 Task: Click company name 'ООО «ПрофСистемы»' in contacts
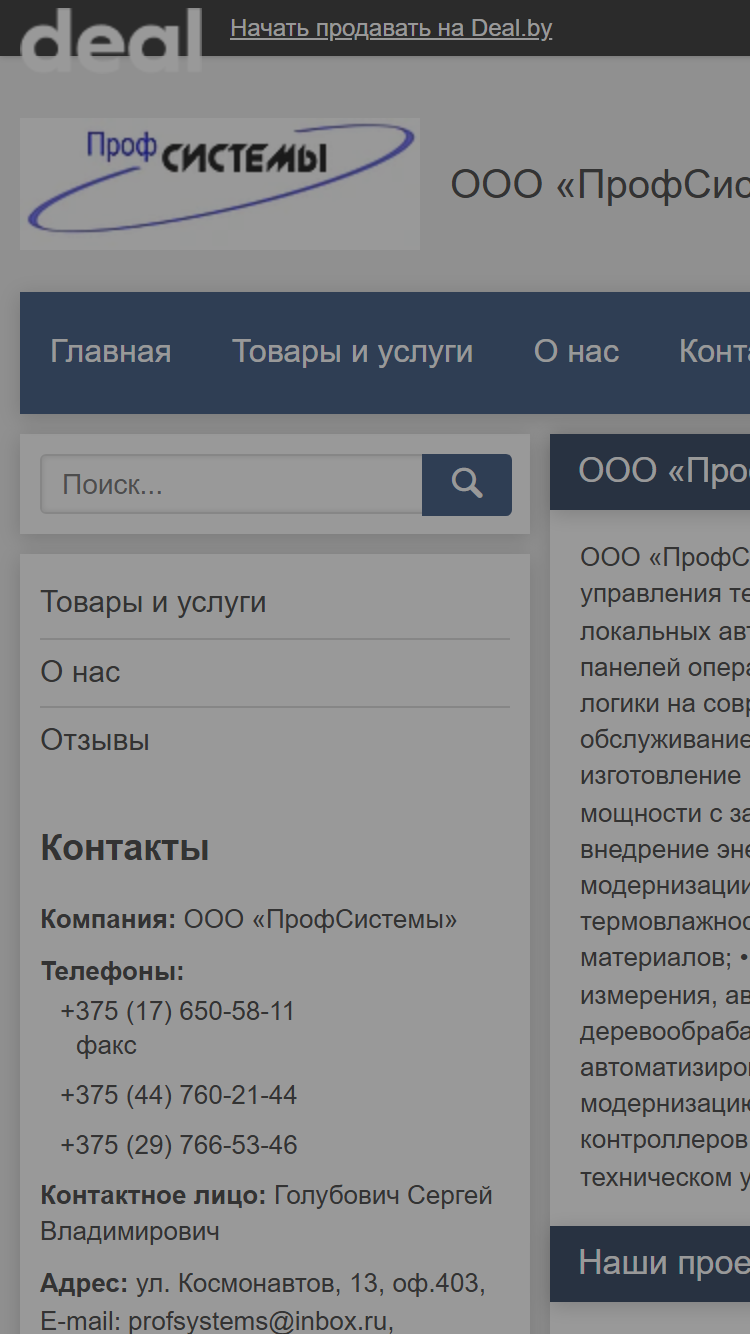320,919
